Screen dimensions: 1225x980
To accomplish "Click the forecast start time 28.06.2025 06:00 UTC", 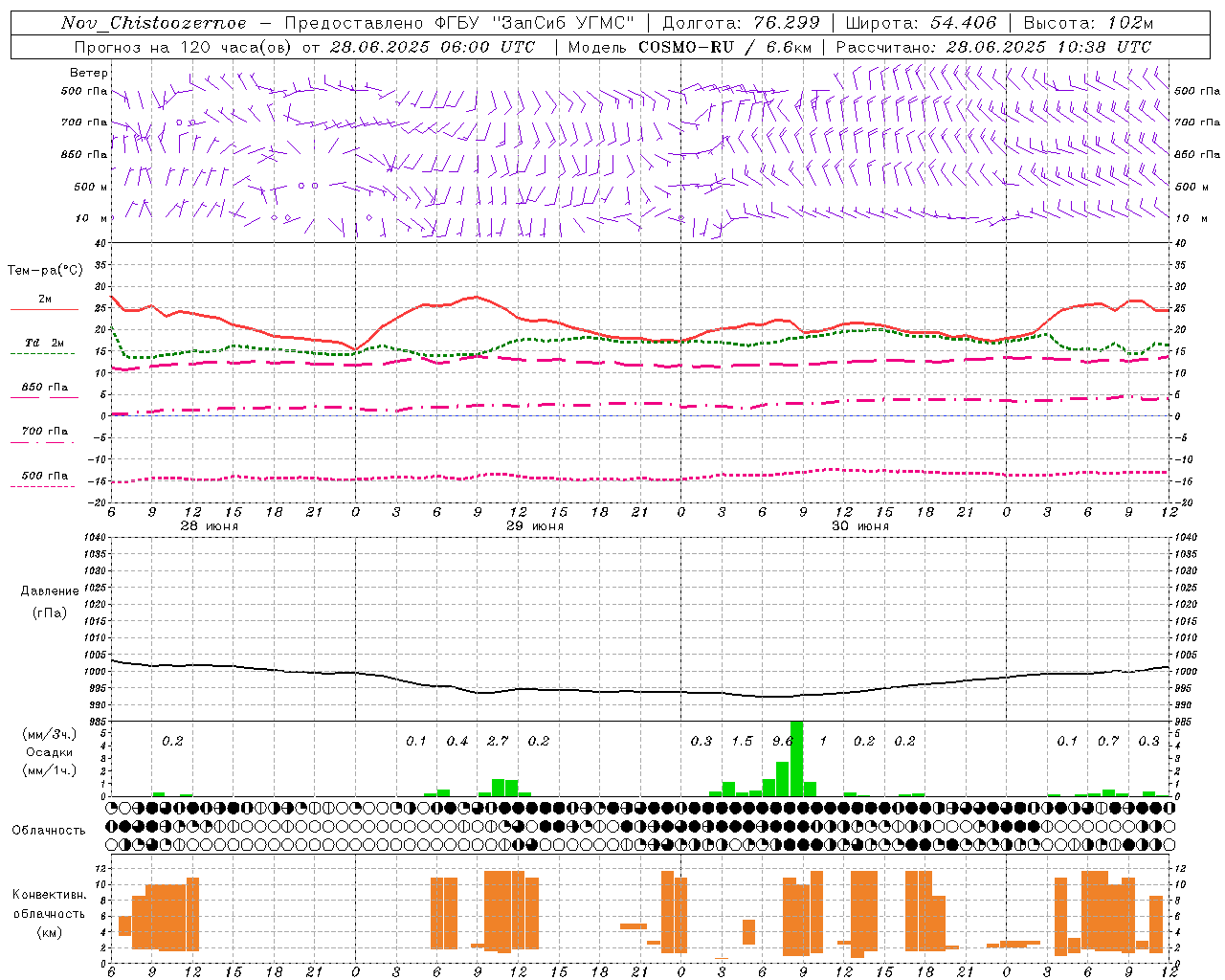I will 432,47.
